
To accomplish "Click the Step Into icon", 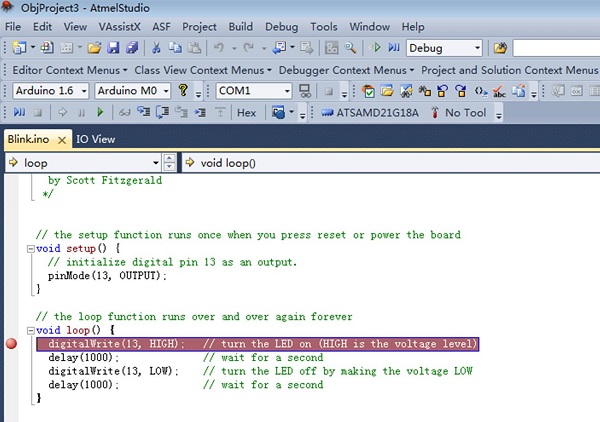I will point(143,112).
